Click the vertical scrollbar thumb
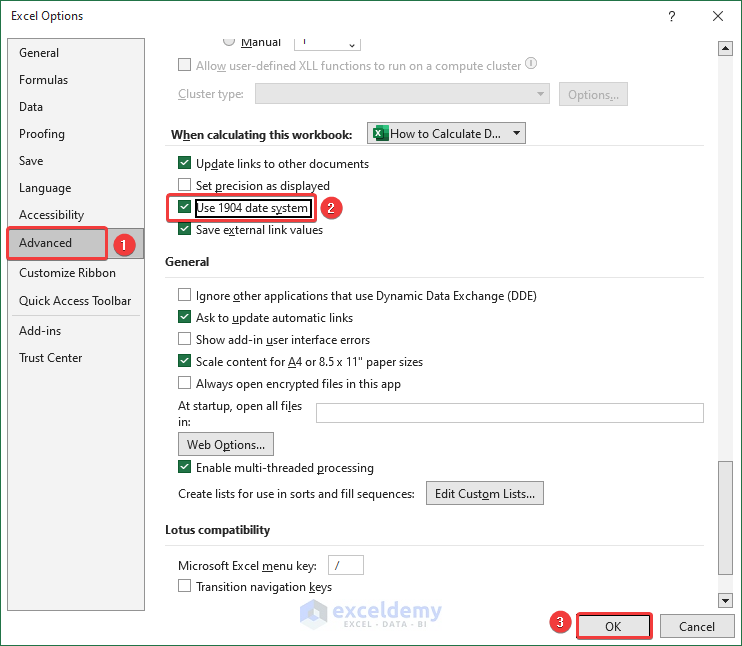Screen dimensions: 742x646 click(x=725, y=518)
